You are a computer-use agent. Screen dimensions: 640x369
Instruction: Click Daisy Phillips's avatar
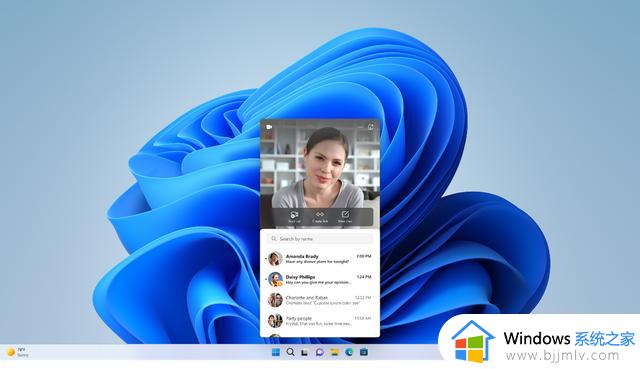275,279
